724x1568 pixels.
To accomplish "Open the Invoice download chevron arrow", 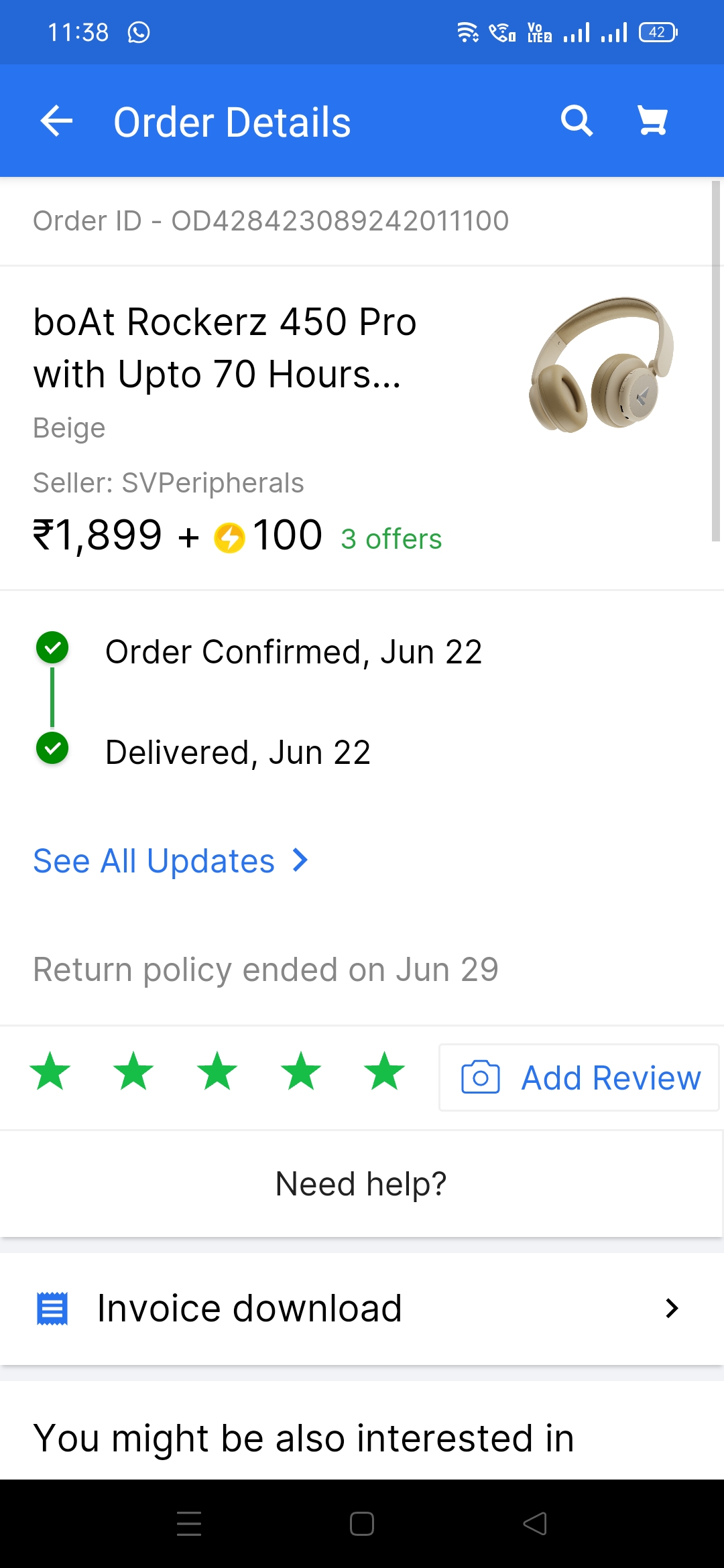I will coord(672,1308).
